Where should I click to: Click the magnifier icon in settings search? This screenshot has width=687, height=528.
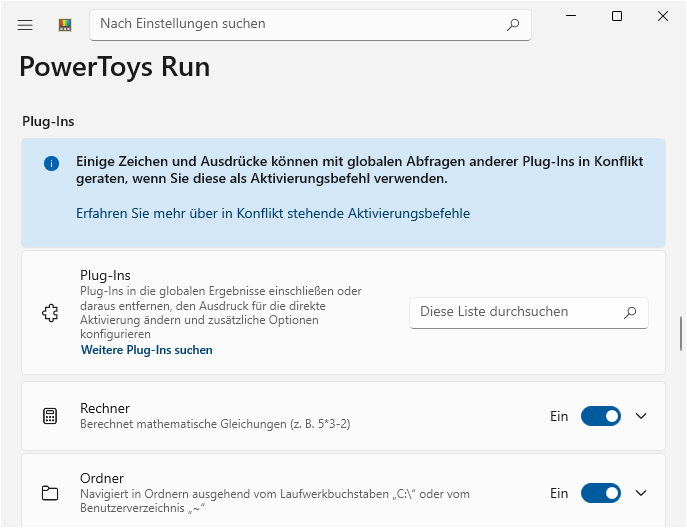click(x=513, y=25)
